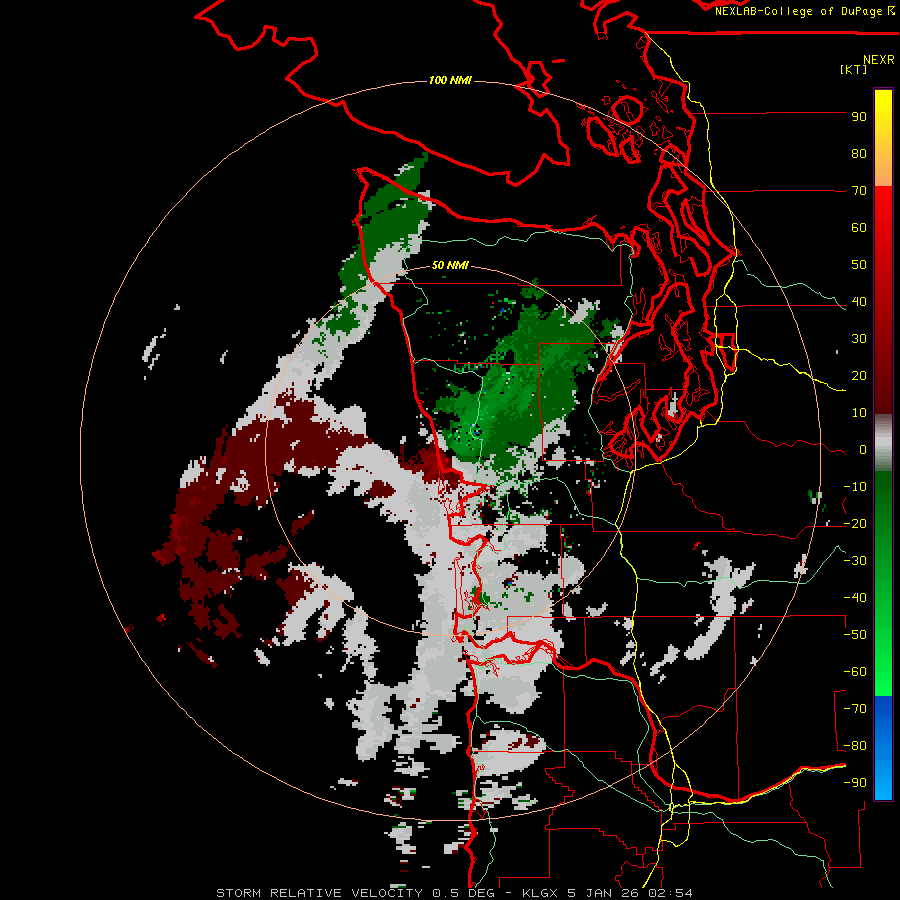This screenshot has height=900, width=900.
Task: Click the 90 value on velocity legend
Action: click(859, 117)
